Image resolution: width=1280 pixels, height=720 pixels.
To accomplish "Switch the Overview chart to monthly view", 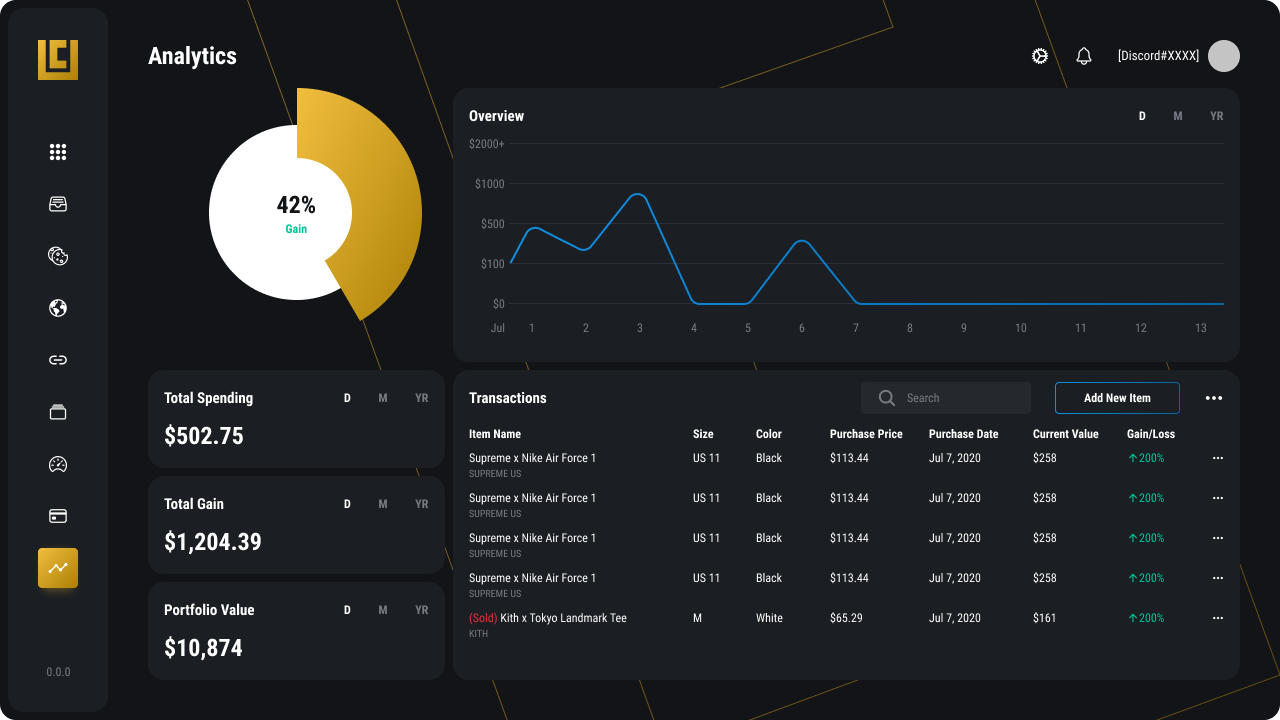I will [x=1178, y=116].
